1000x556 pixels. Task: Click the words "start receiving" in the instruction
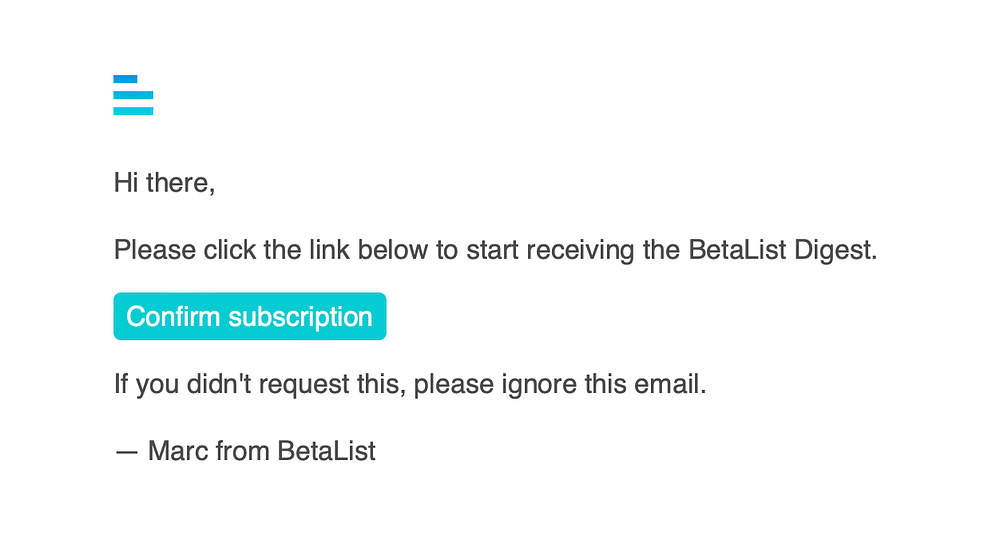pos(550,251)
